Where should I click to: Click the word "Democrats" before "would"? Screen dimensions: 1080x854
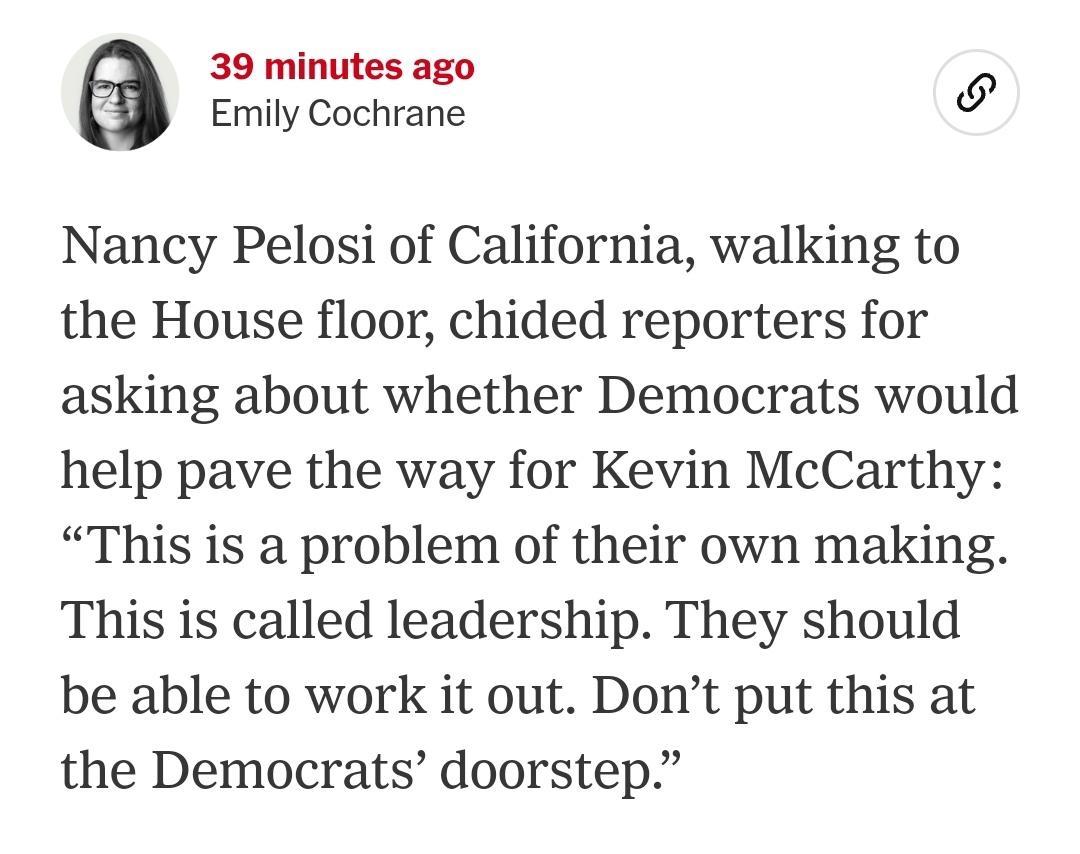[x=728, y=395]
